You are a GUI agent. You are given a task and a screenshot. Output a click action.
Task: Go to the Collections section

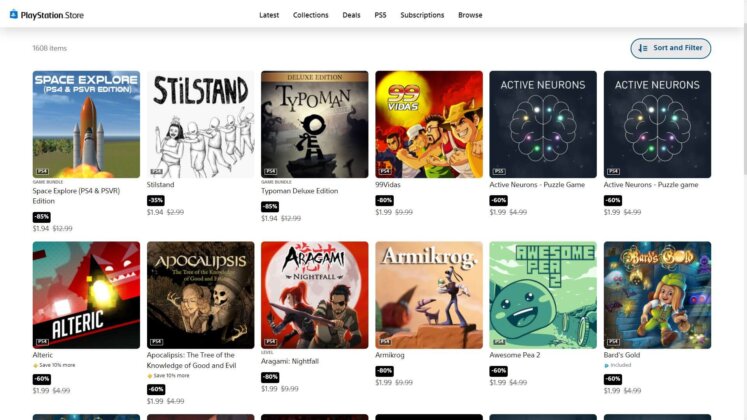pyautogui.click(x=311, y=15)
